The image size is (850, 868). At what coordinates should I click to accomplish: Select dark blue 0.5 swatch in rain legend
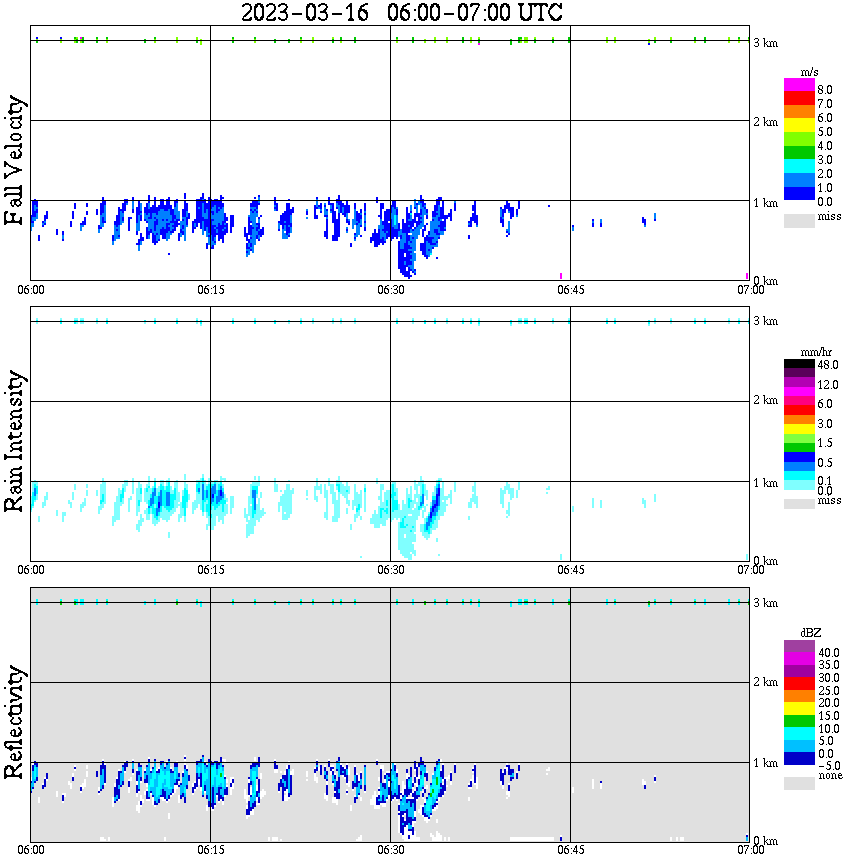coord(799,457)
